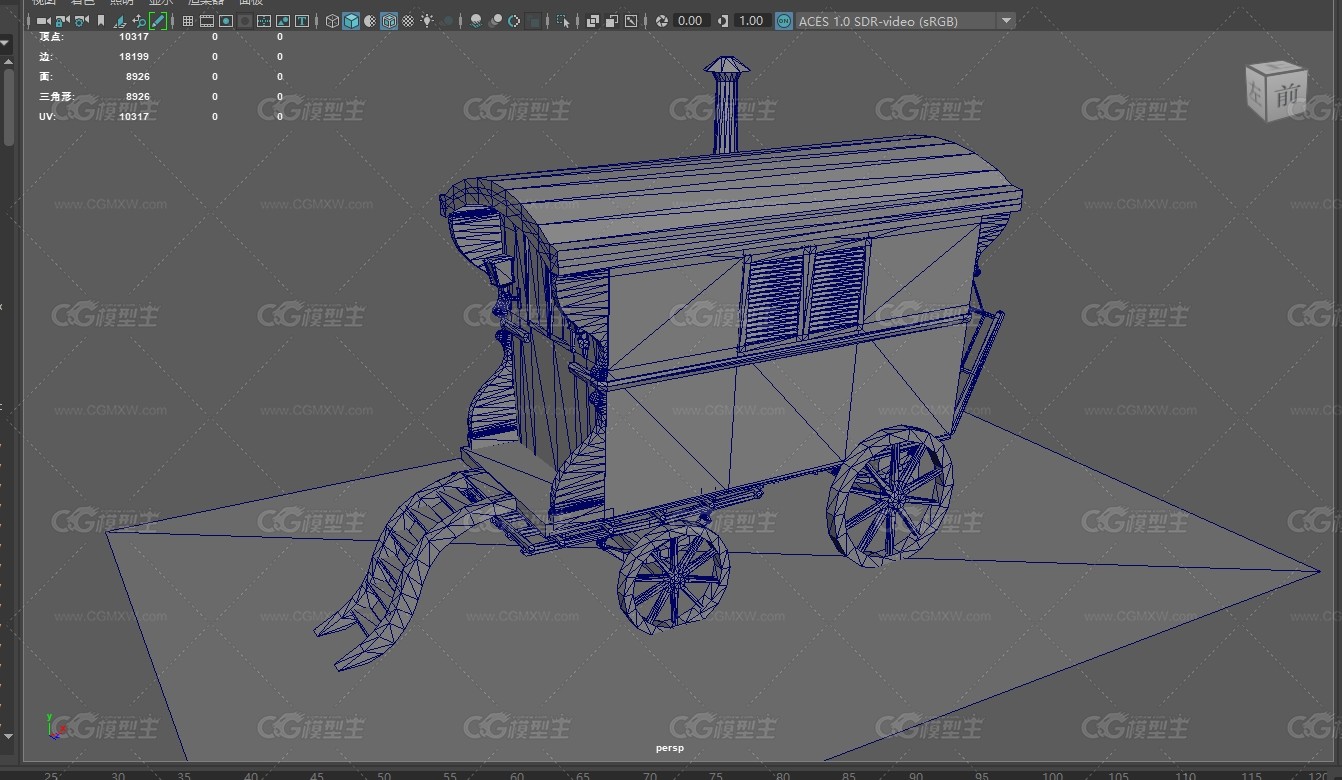Toggle the Gate Mask display

(244, 21)
